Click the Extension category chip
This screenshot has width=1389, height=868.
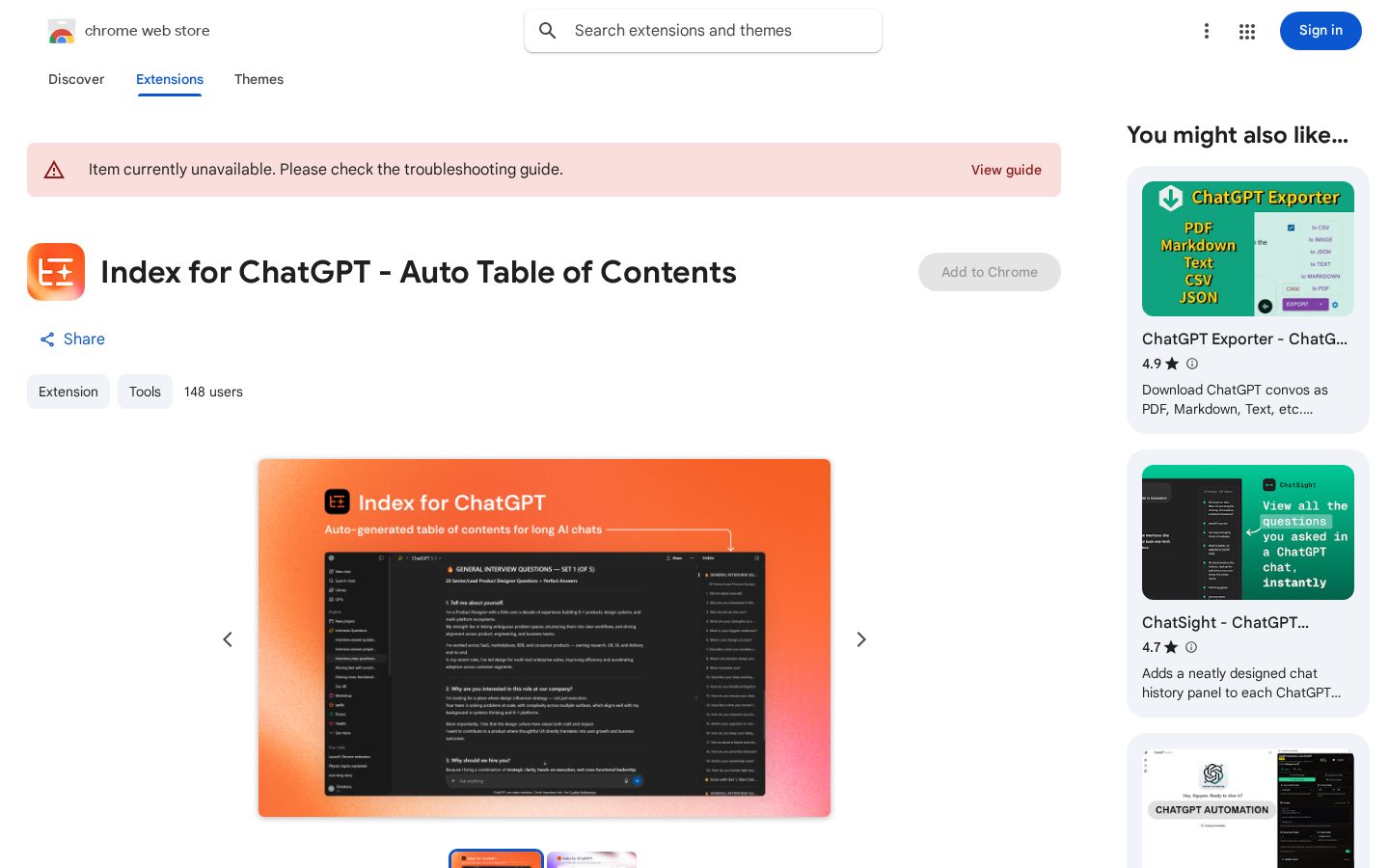[x=68, y=392]
